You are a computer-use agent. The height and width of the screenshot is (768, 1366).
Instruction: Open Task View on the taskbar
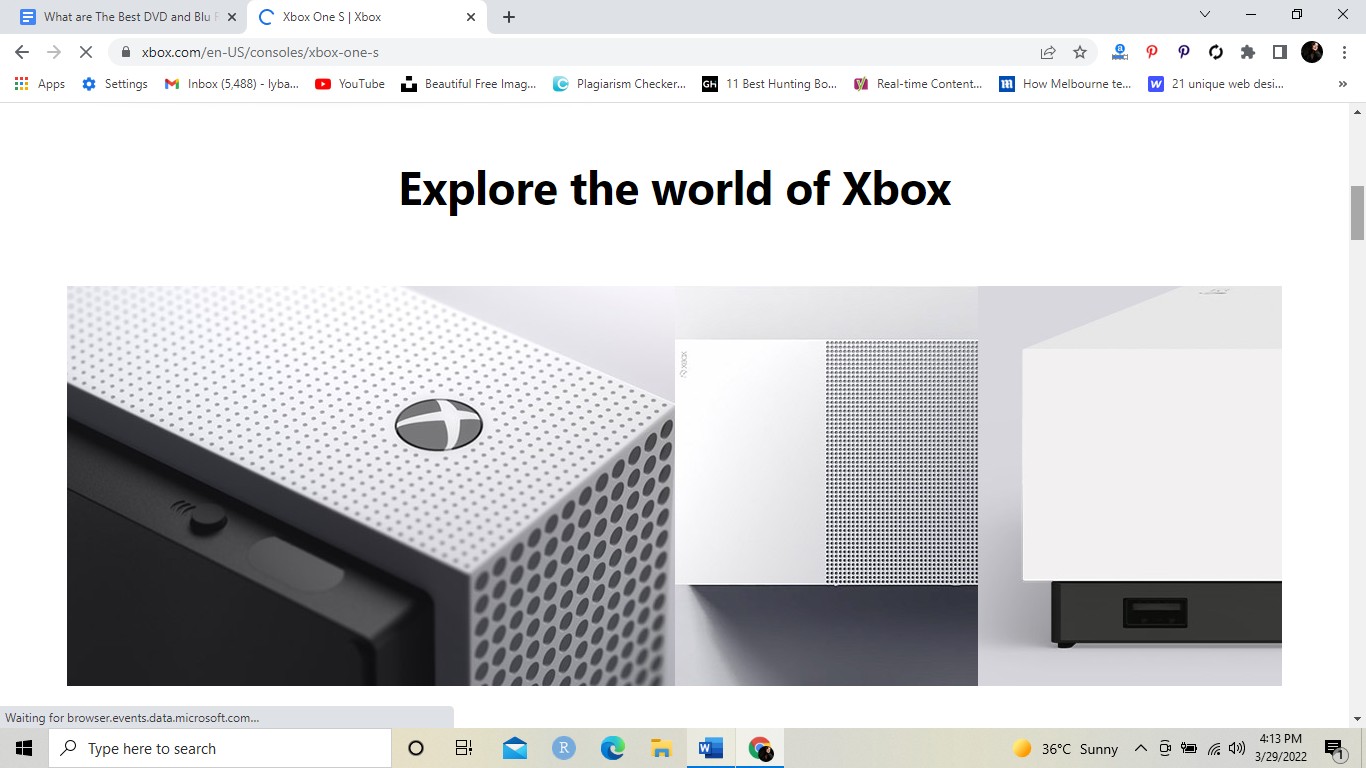click(x=464, y=748)
